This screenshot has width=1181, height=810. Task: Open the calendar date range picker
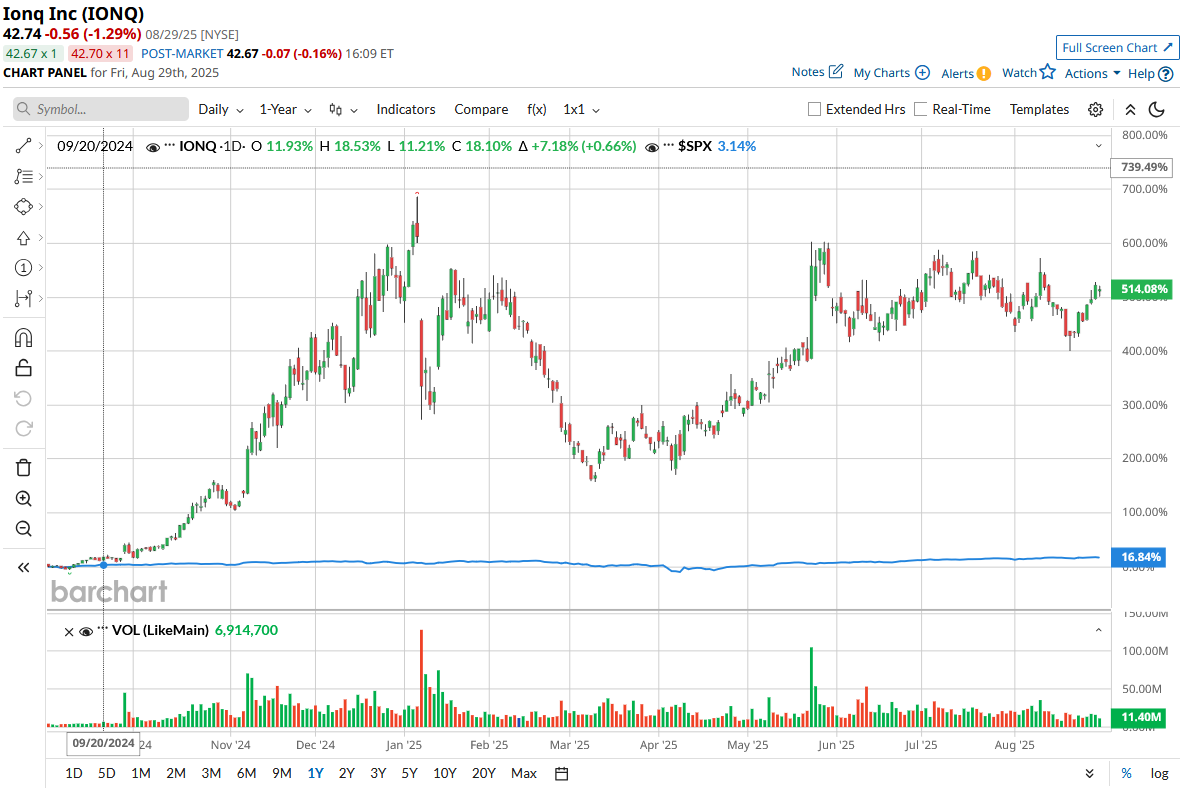pyautogui.click(x=561, y=773)
